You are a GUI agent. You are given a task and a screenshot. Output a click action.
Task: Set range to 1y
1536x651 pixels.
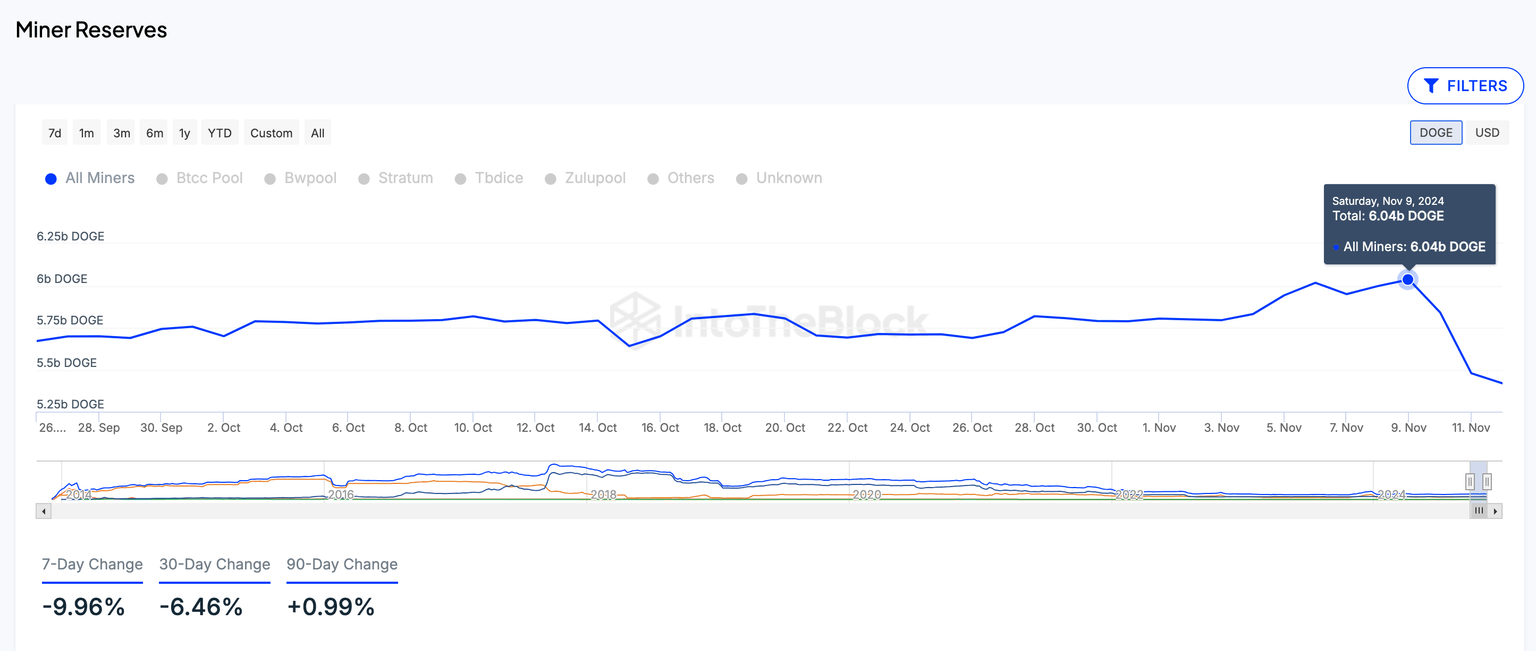point(184,133)
